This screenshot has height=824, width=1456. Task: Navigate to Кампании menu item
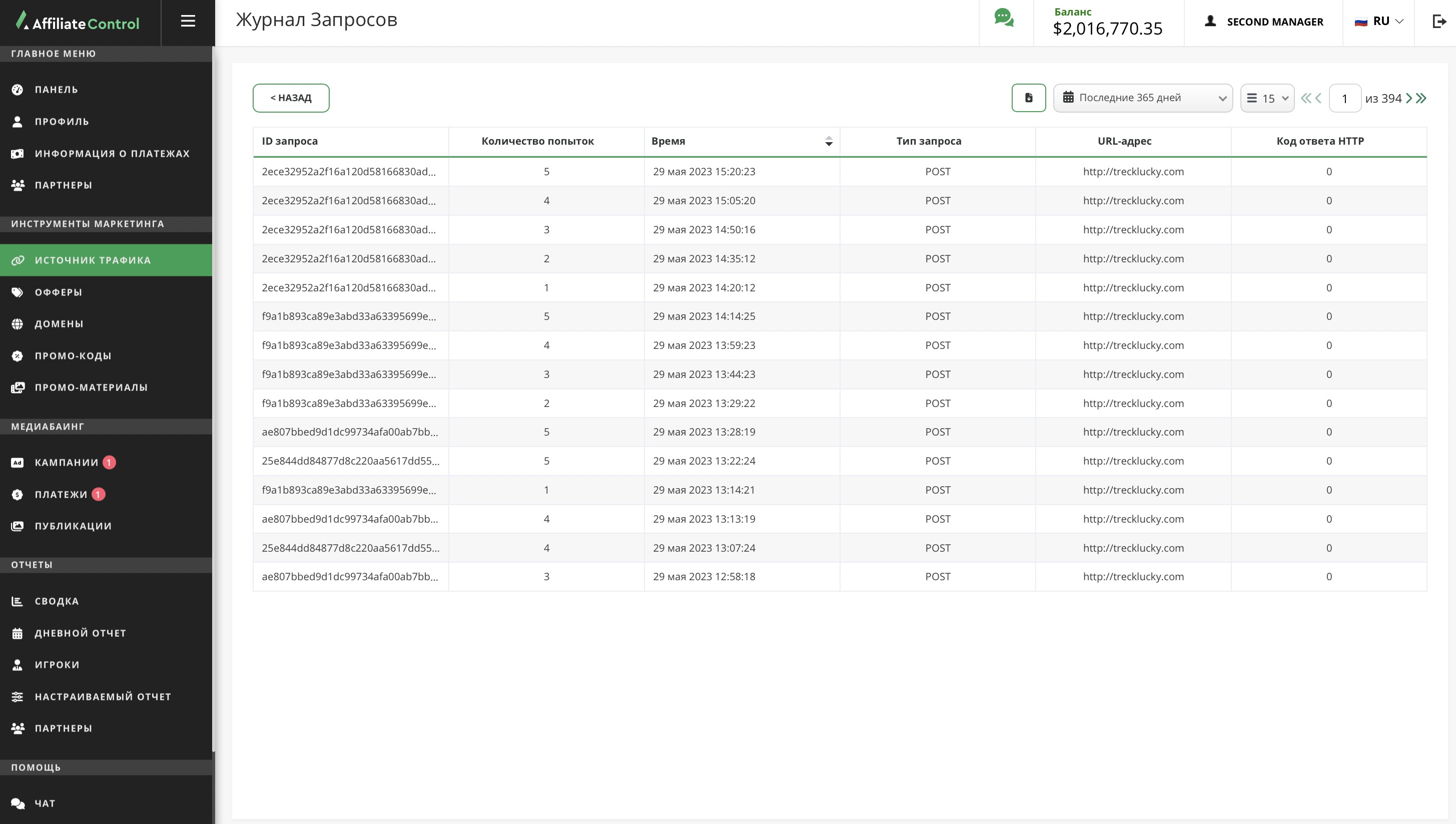[x=66, y=463]
